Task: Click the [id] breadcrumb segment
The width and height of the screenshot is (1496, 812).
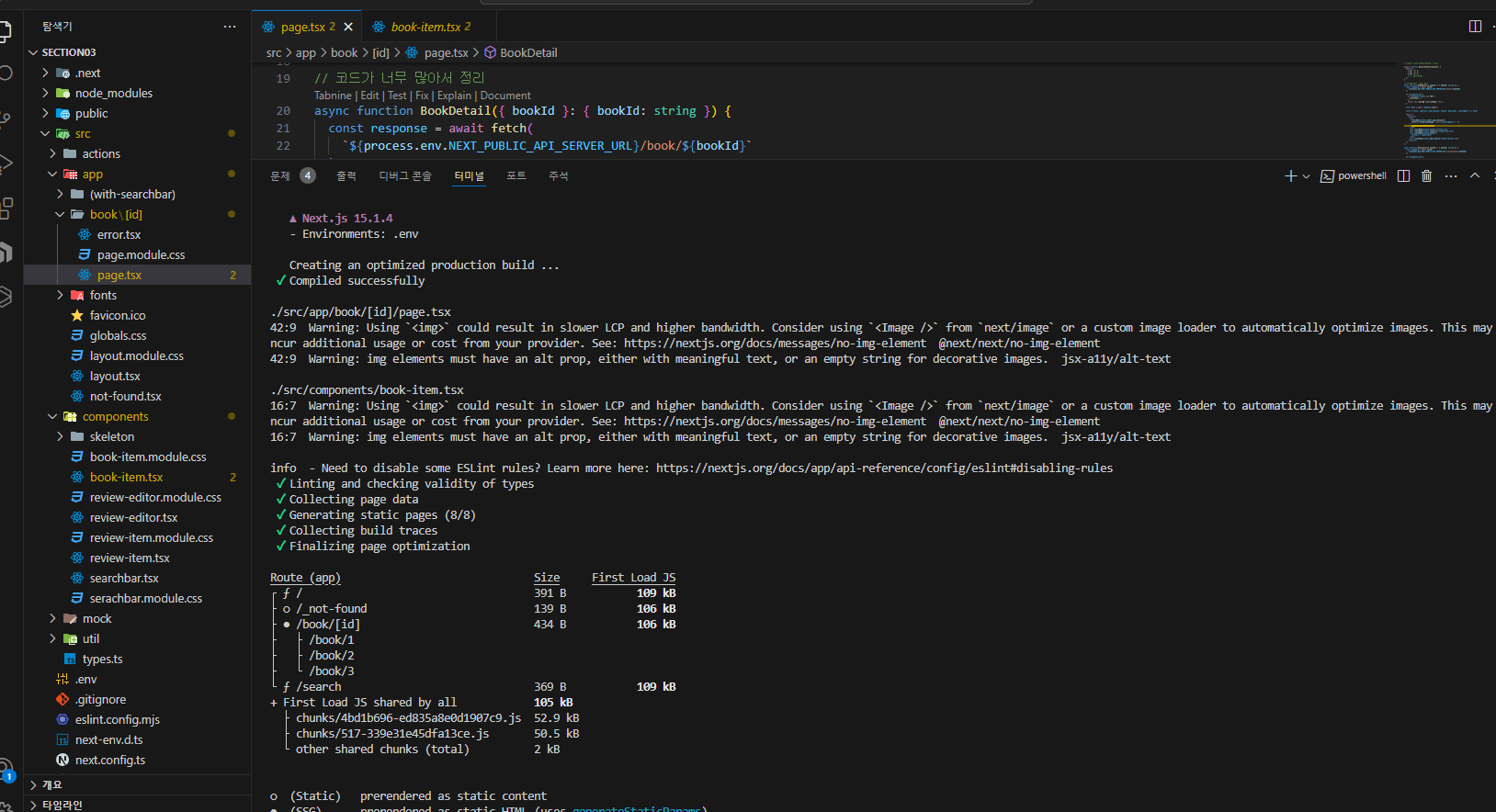Action: 380,52
